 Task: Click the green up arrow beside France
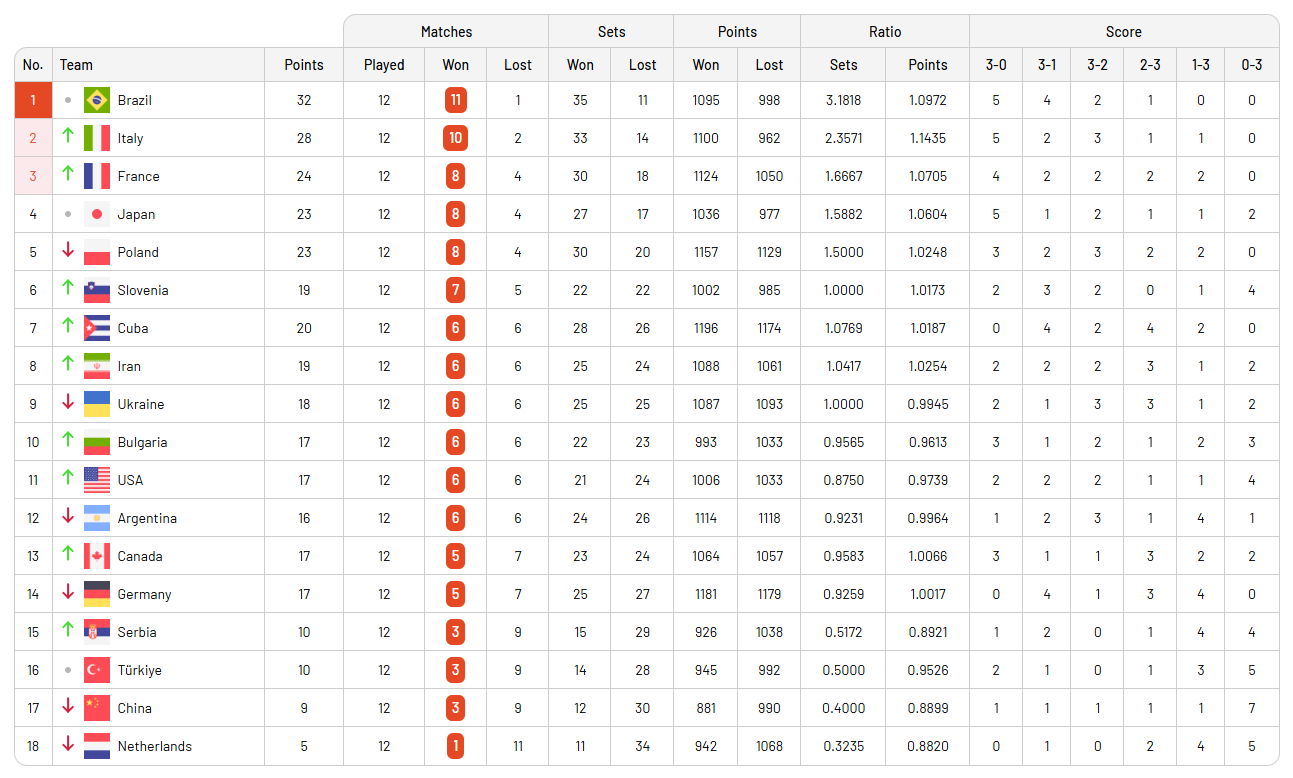pyautogui.click(x=68, y=175)
